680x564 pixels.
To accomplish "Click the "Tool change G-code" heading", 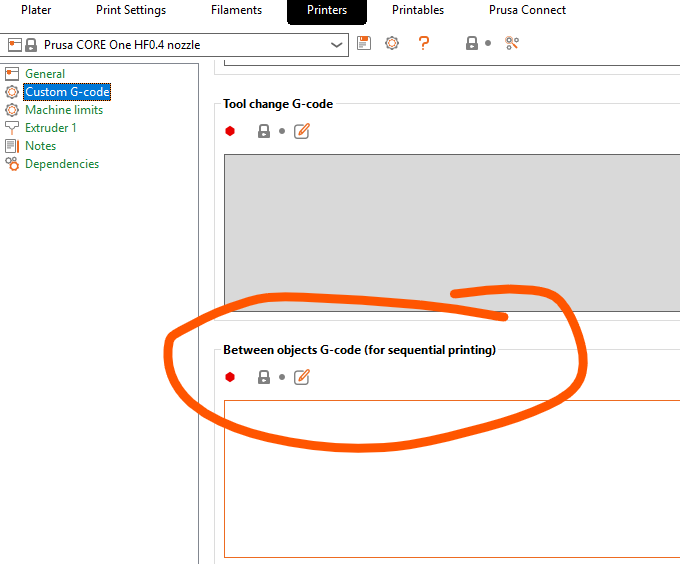I will (278, 104).
